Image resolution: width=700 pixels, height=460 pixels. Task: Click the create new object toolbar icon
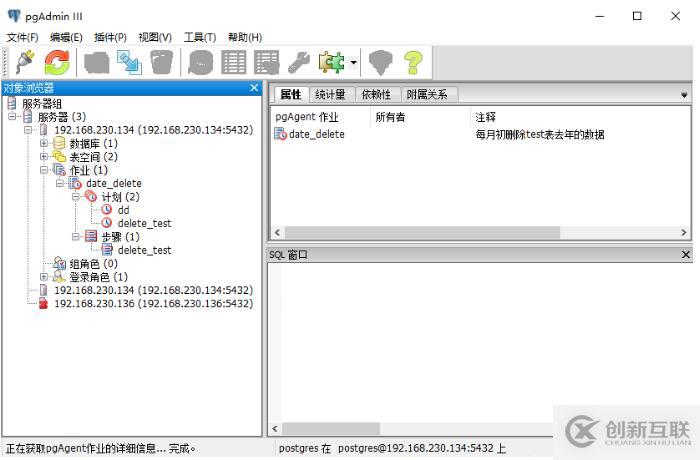point(129,62)
